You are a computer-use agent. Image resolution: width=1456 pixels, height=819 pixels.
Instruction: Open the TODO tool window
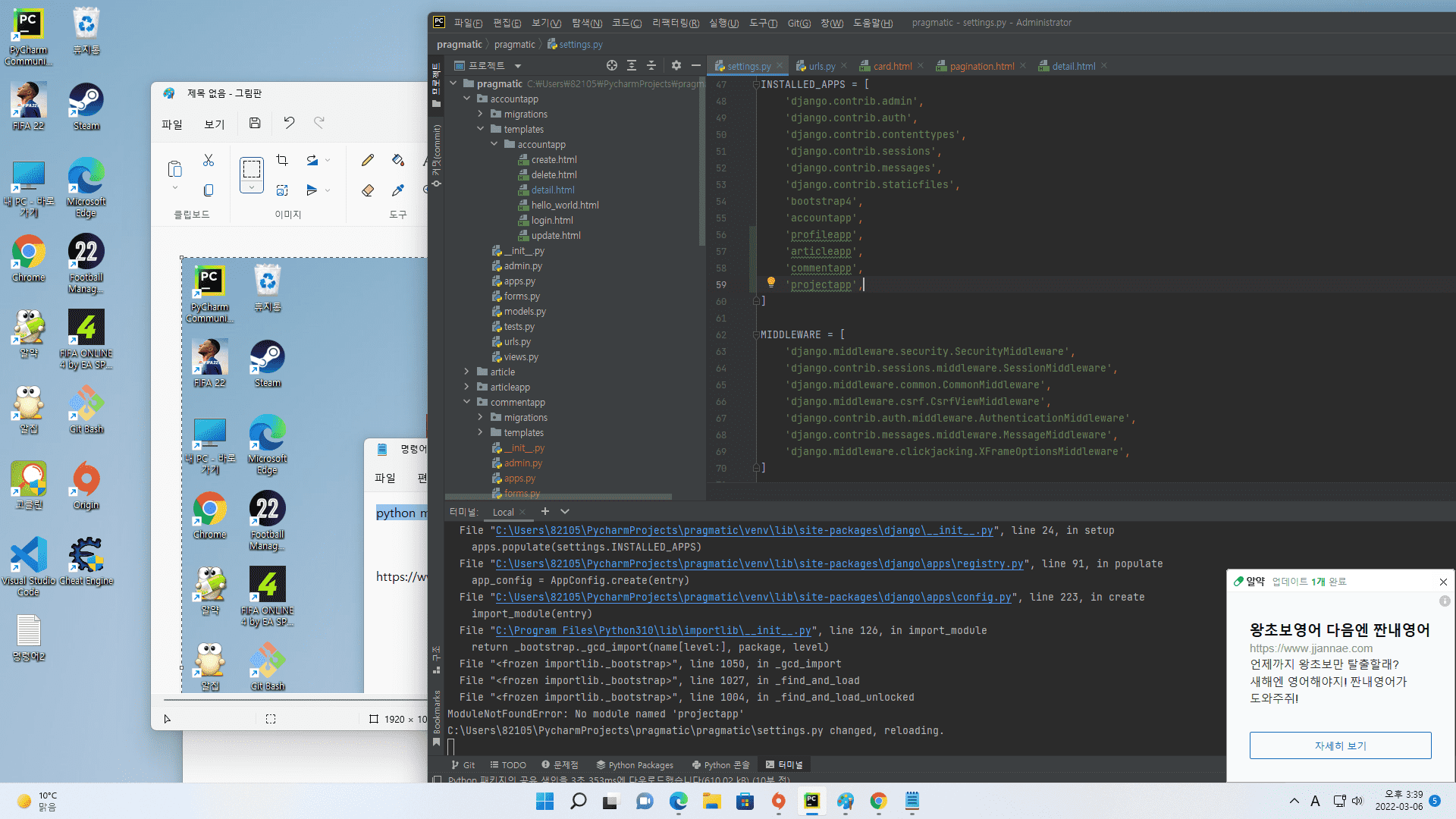coord(508,764)
